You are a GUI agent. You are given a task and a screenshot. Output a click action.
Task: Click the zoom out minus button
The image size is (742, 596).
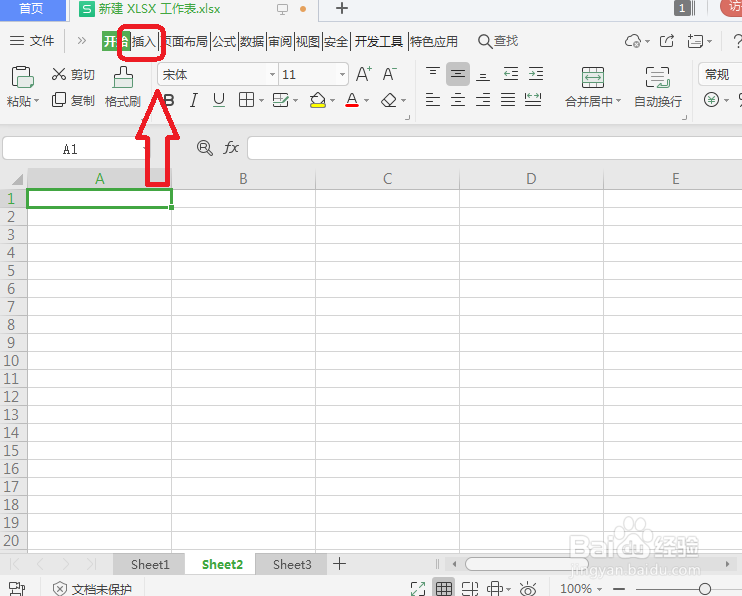(618, 588)
